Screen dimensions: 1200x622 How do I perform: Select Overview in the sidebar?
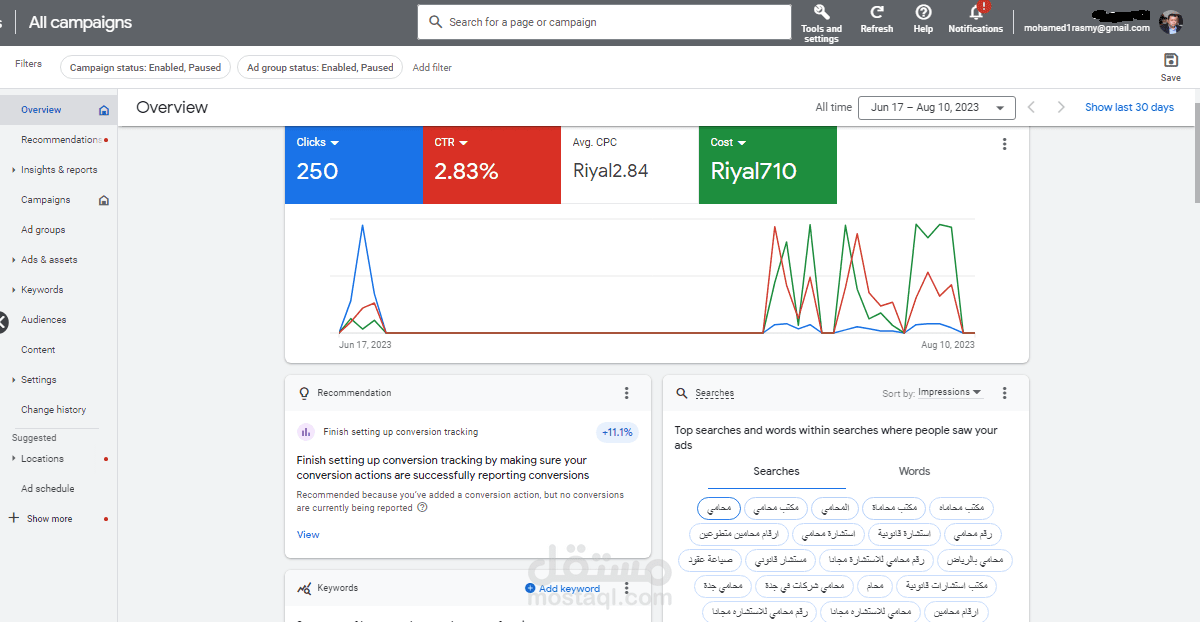(41, 110)
